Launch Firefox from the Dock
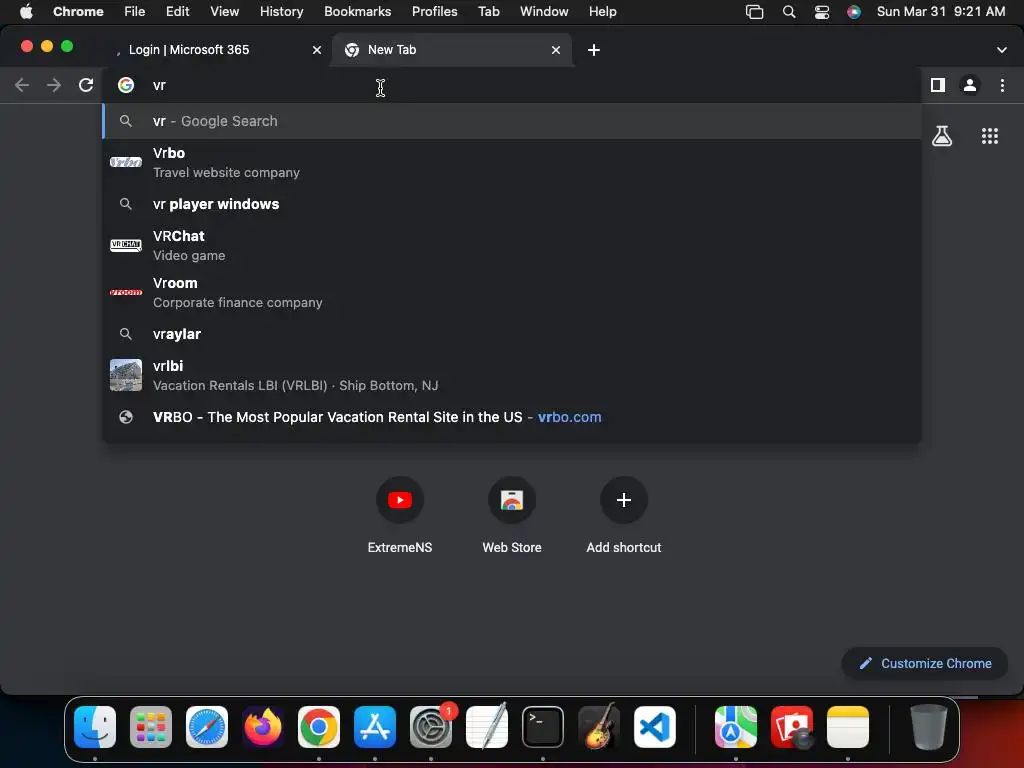This screenshot has width=1024, height=768. [x=263, y=727]
